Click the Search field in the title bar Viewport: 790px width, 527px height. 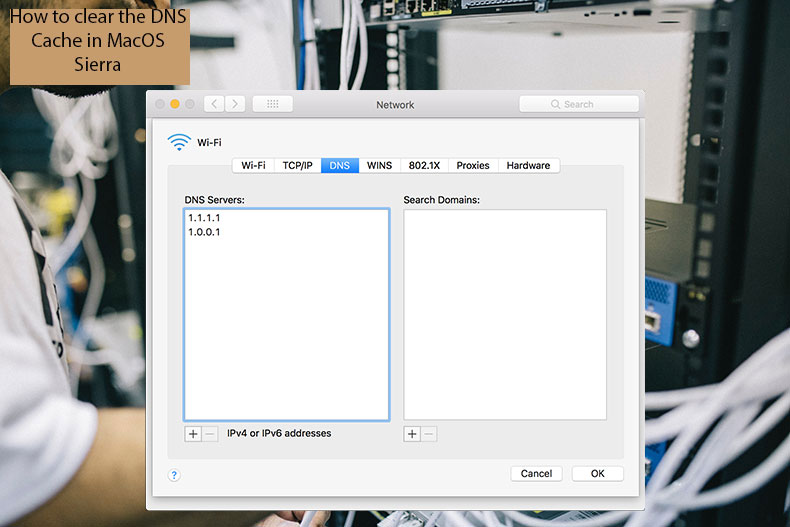(579, 104)
